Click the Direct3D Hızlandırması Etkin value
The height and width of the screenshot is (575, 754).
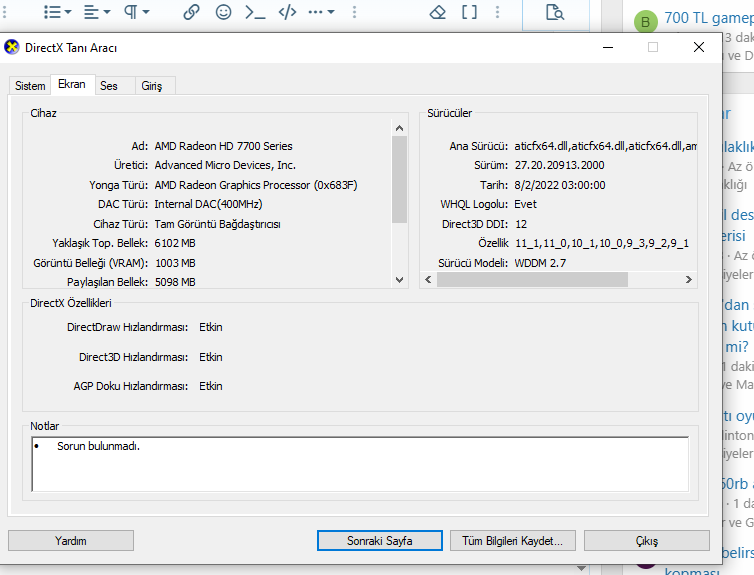(211, 357)
